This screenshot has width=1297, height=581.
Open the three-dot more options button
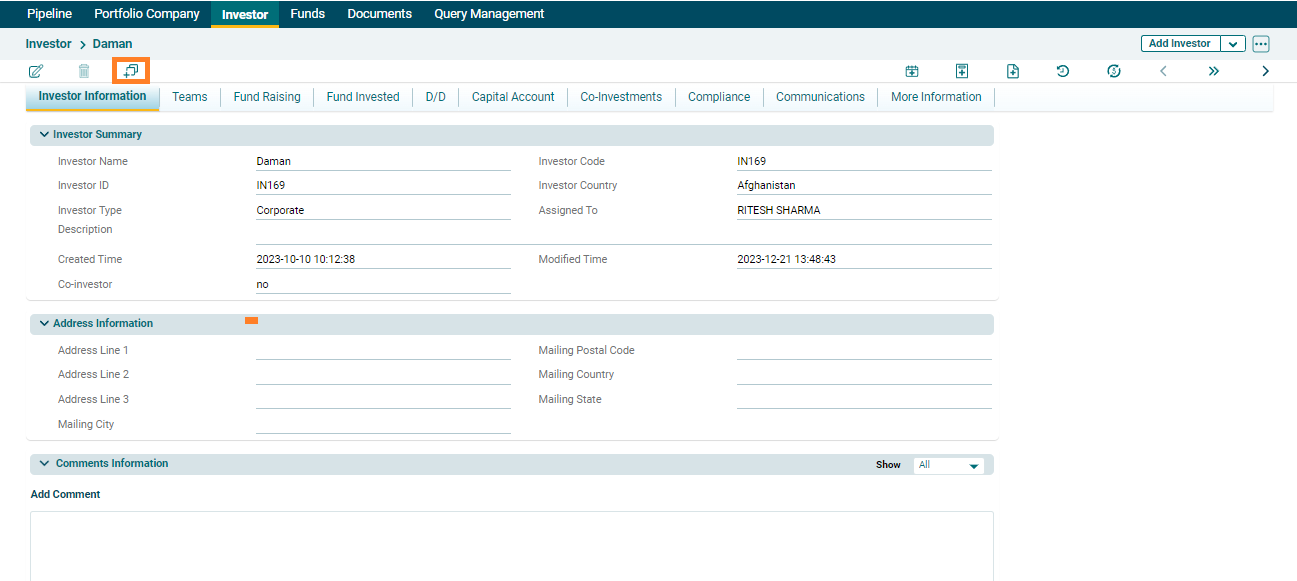(x=1260, y=44)
